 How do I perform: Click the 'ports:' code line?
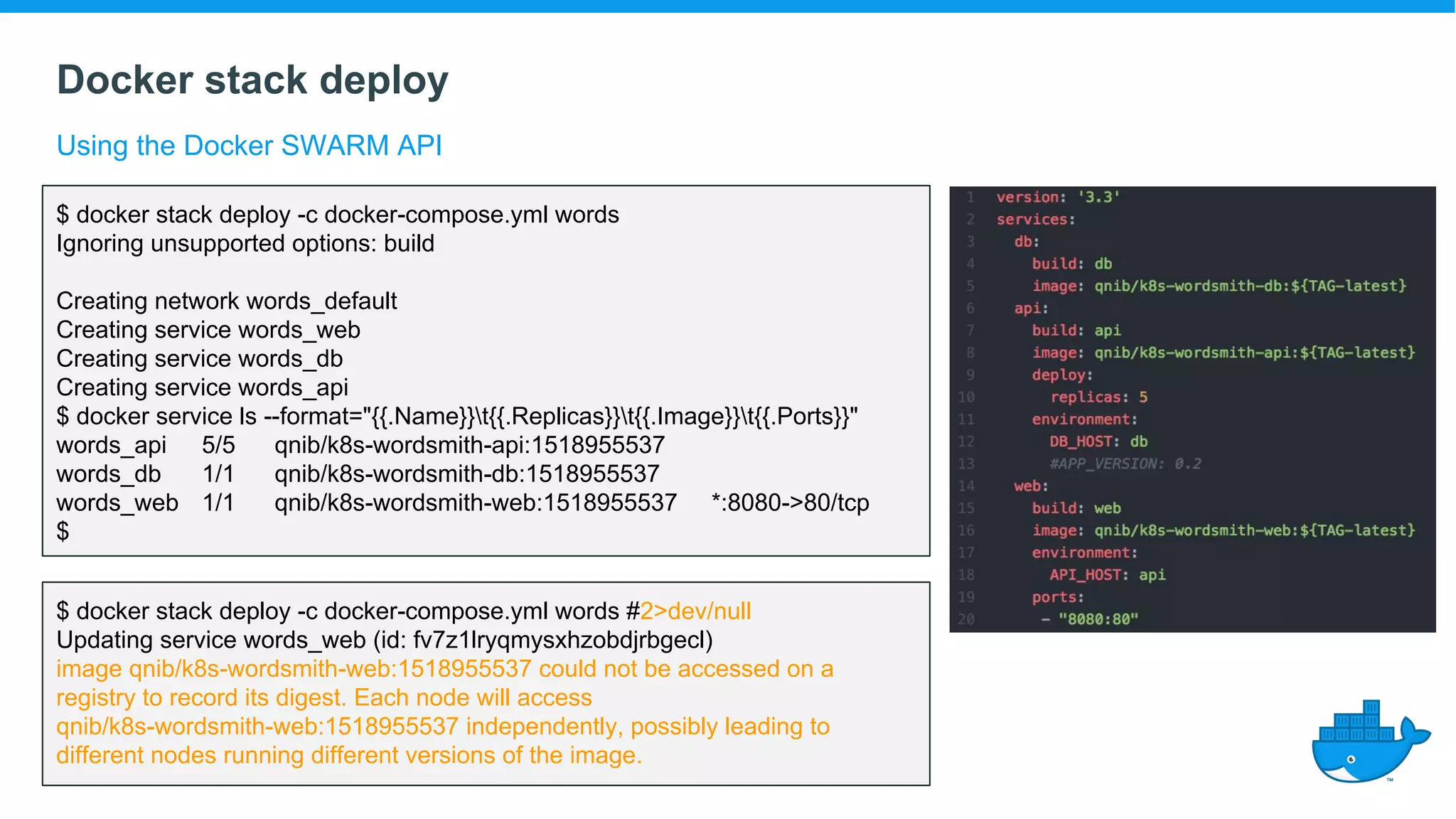pos(1058,597)
